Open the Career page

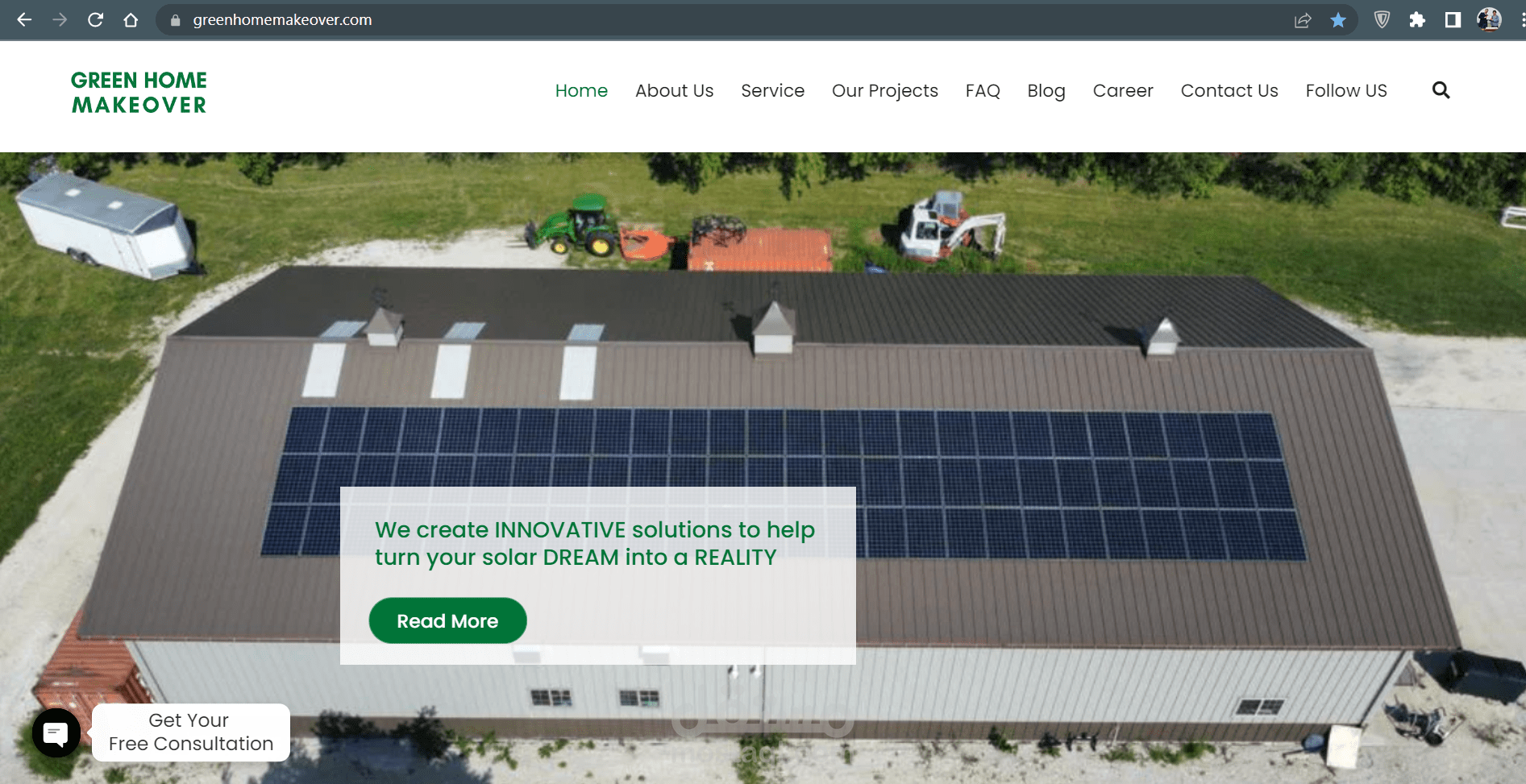point(1123,91)
